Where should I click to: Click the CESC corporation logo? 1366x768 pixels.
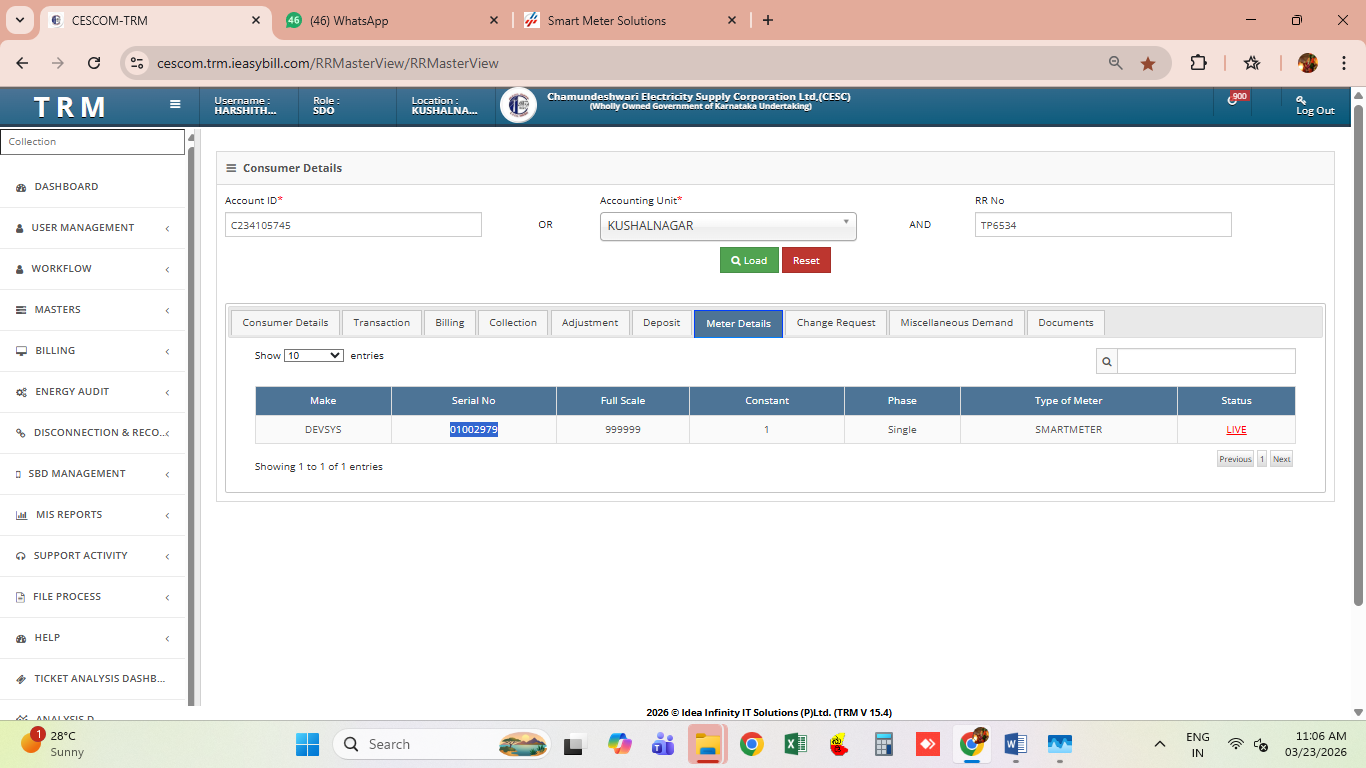point(518,105)
